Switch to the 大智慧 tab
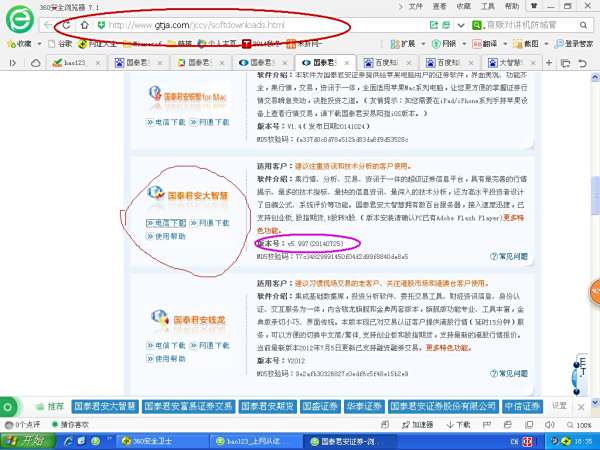 click(x=510, y=63)
